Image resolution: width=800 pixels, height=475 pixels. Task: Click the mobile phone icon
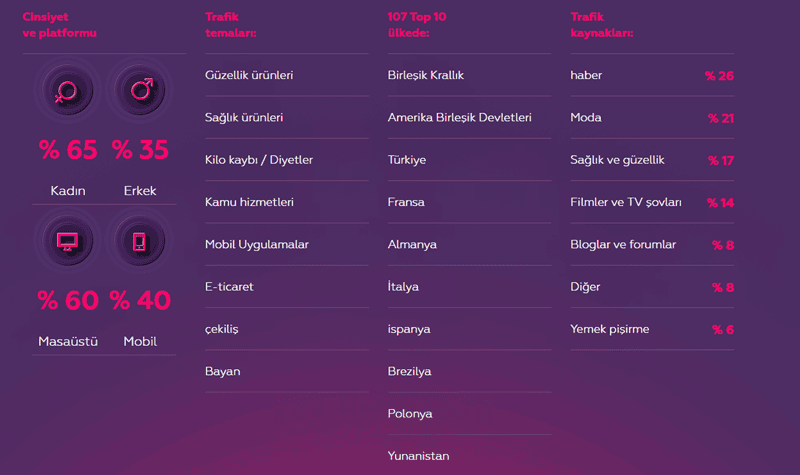[x=140, y=241]
